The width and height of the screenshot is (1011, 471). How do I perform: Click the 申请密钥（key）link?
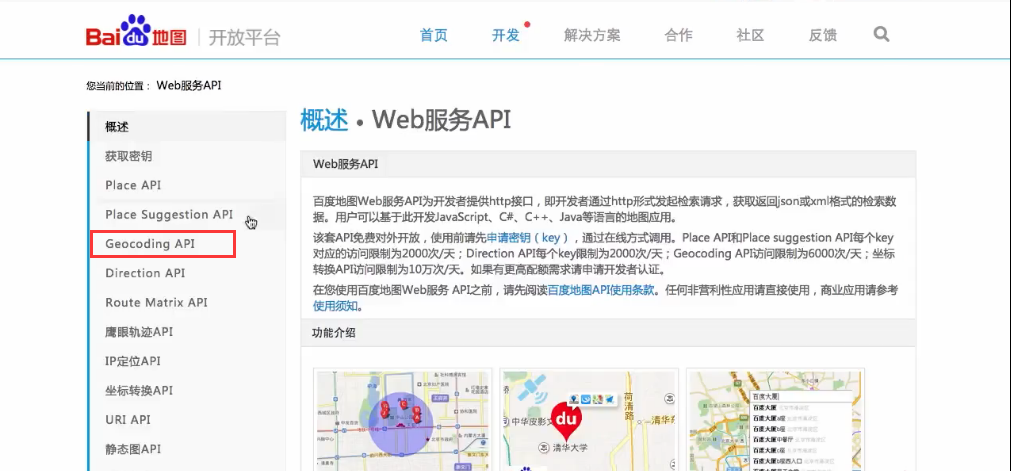pyautogui.click(x=527, y=238)
